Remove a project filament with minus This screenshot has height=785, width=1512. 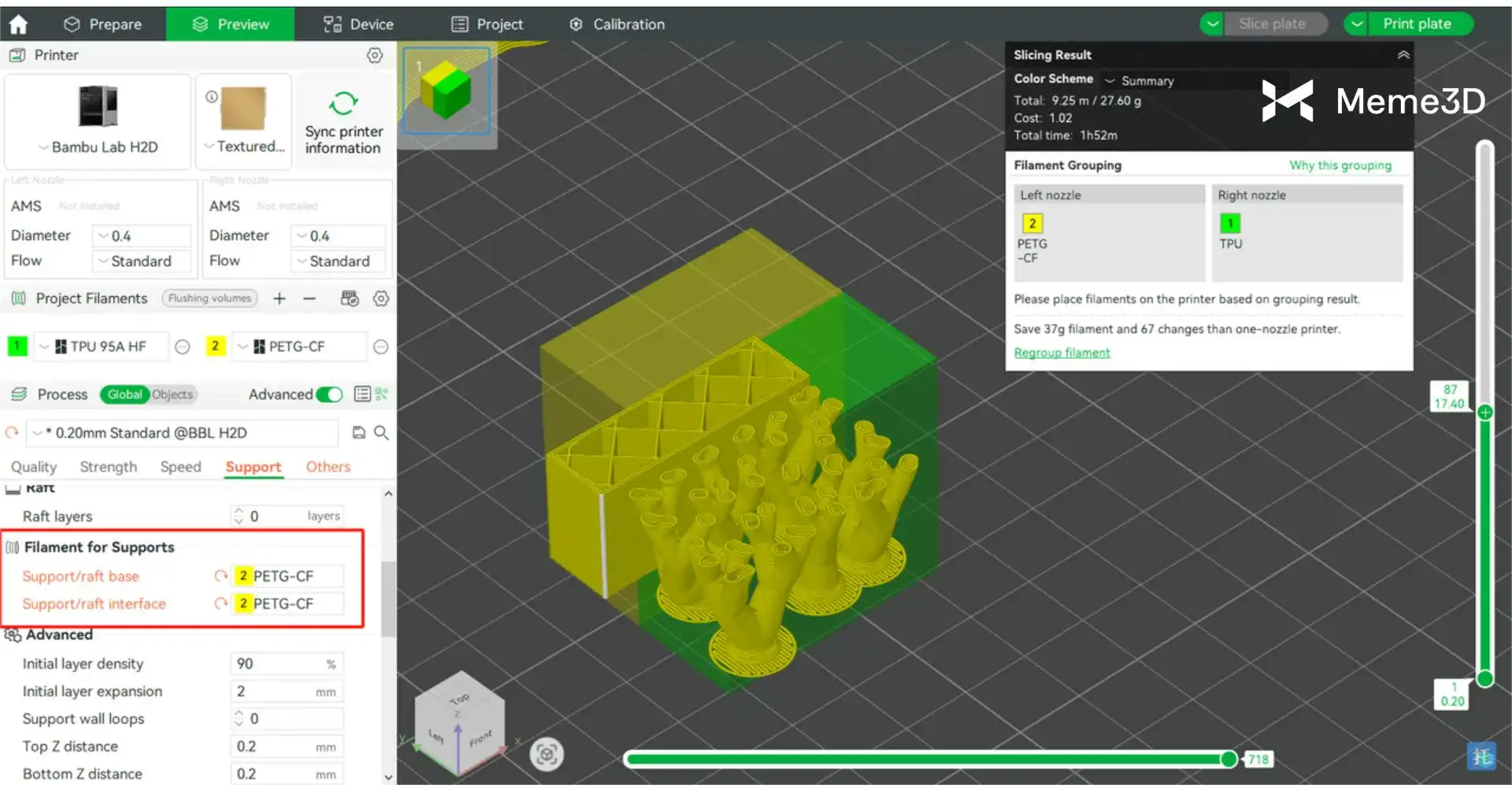[x=309, y=298]
